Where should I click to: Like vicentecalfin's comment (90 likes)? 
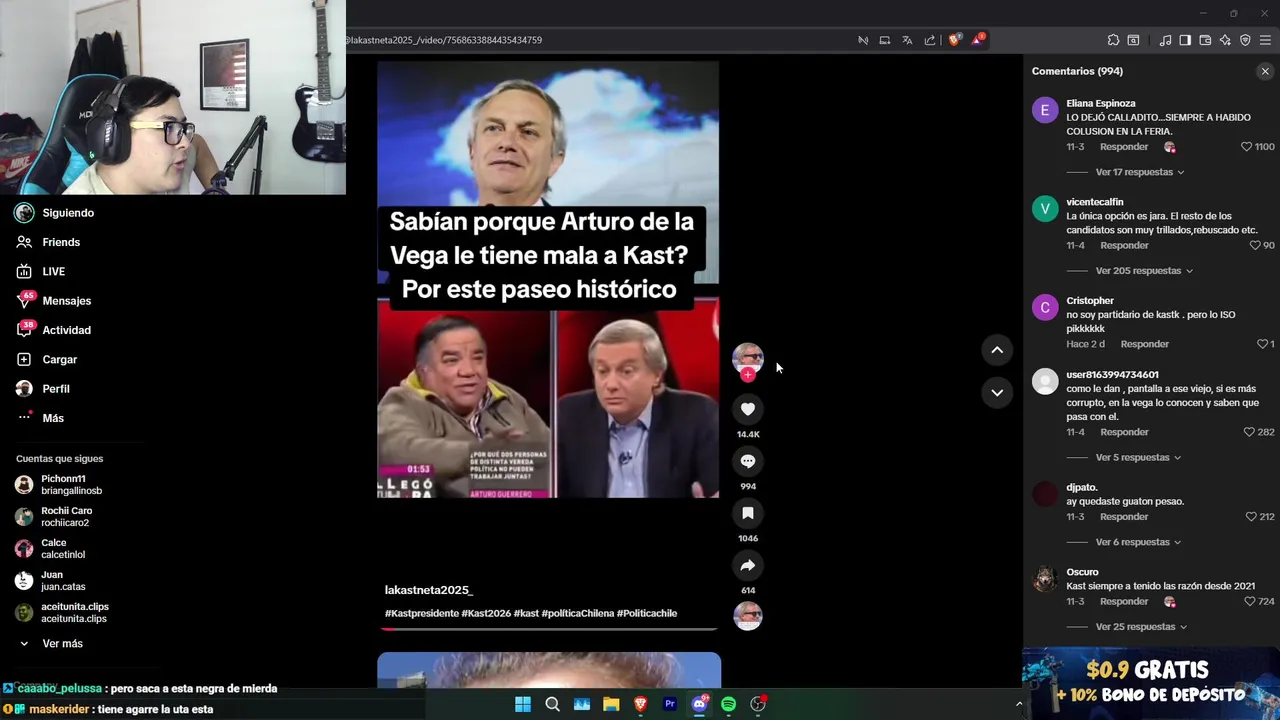(x=1255, y=245)
